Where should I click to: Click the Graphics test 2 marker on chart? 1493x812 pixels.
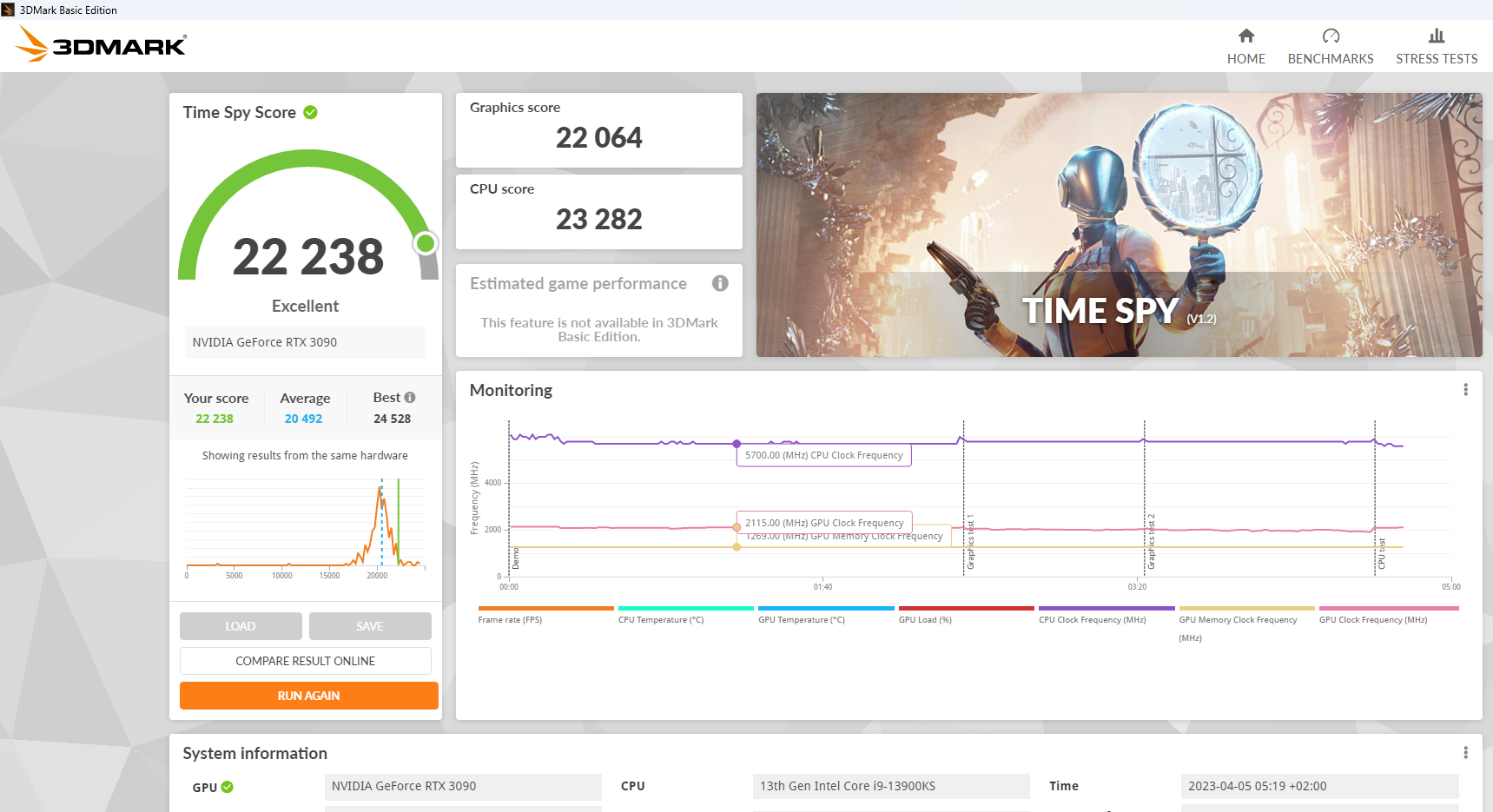point(1152,542)
